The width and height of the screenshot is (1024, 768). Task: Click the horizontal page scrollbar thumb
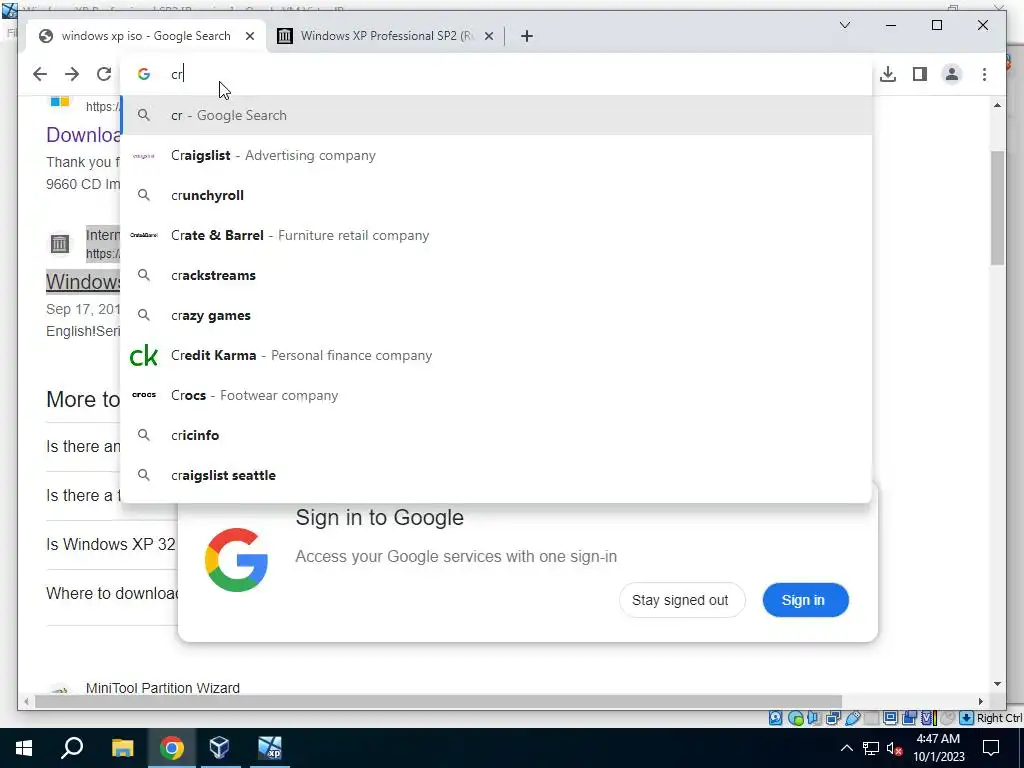438,701
